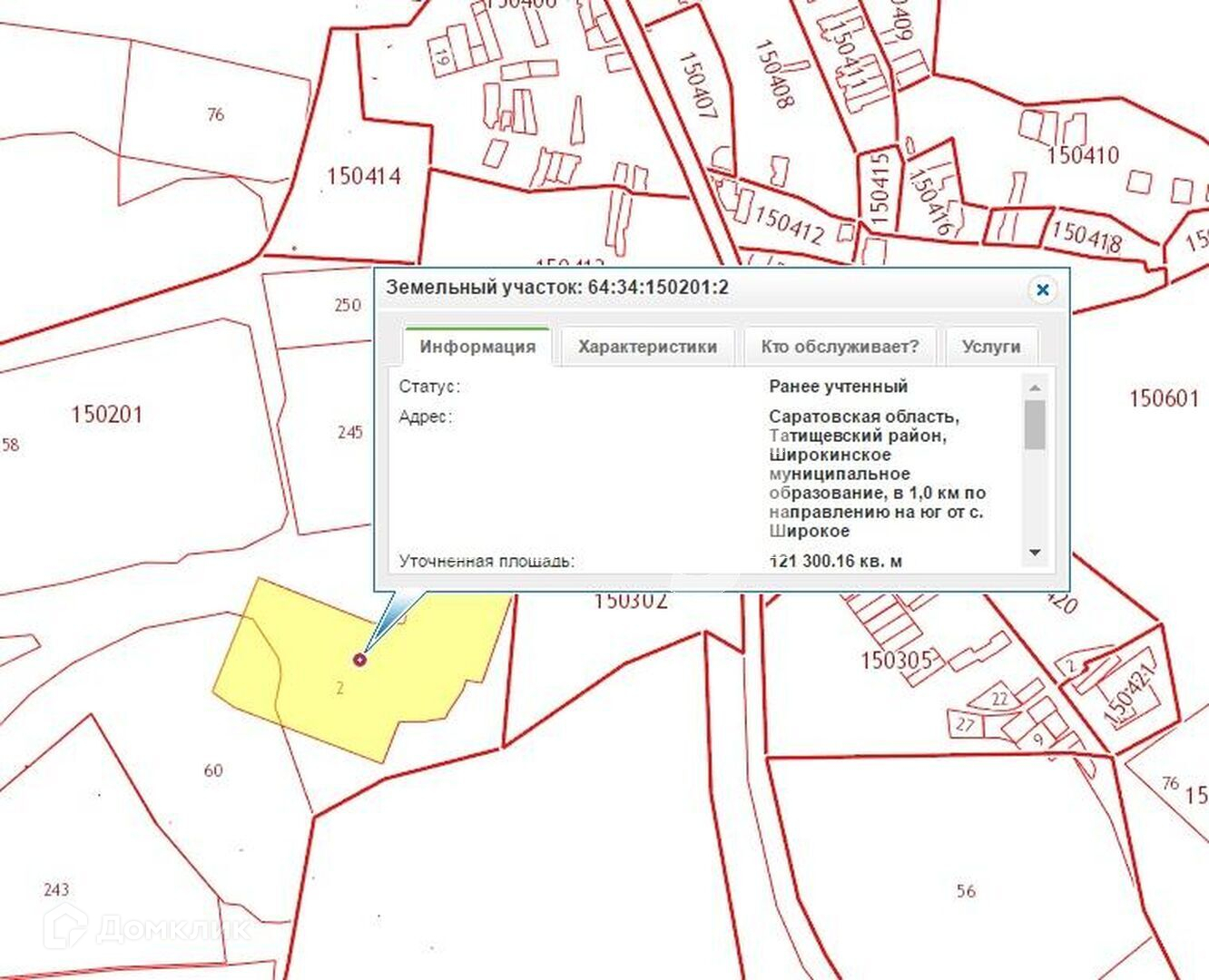This screenshot has height=980, width=1209.
Task: Close the land parcel info popup
Action: coord(1042,289)
